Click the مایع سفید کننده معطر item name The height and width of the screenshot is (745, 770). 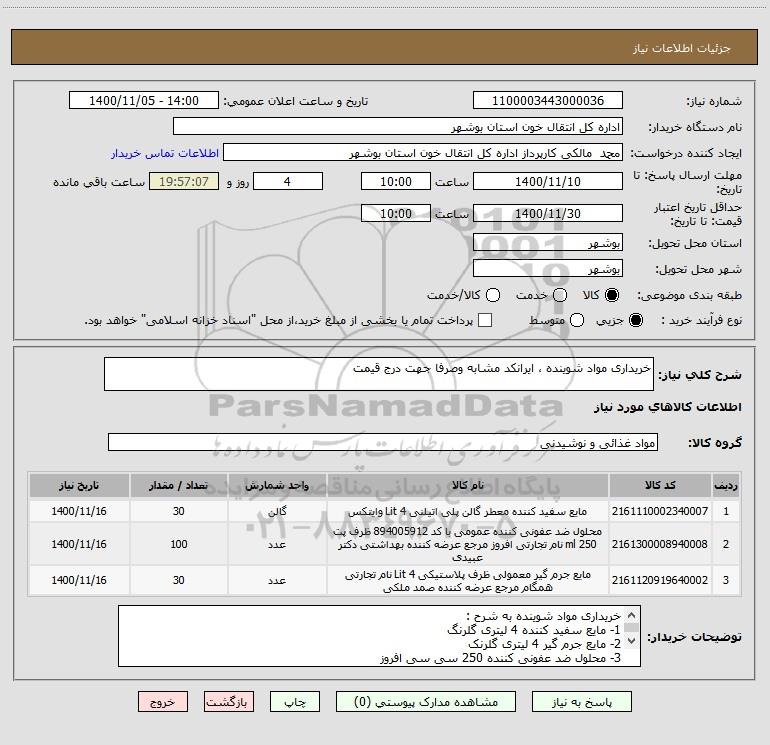(468, 511)
